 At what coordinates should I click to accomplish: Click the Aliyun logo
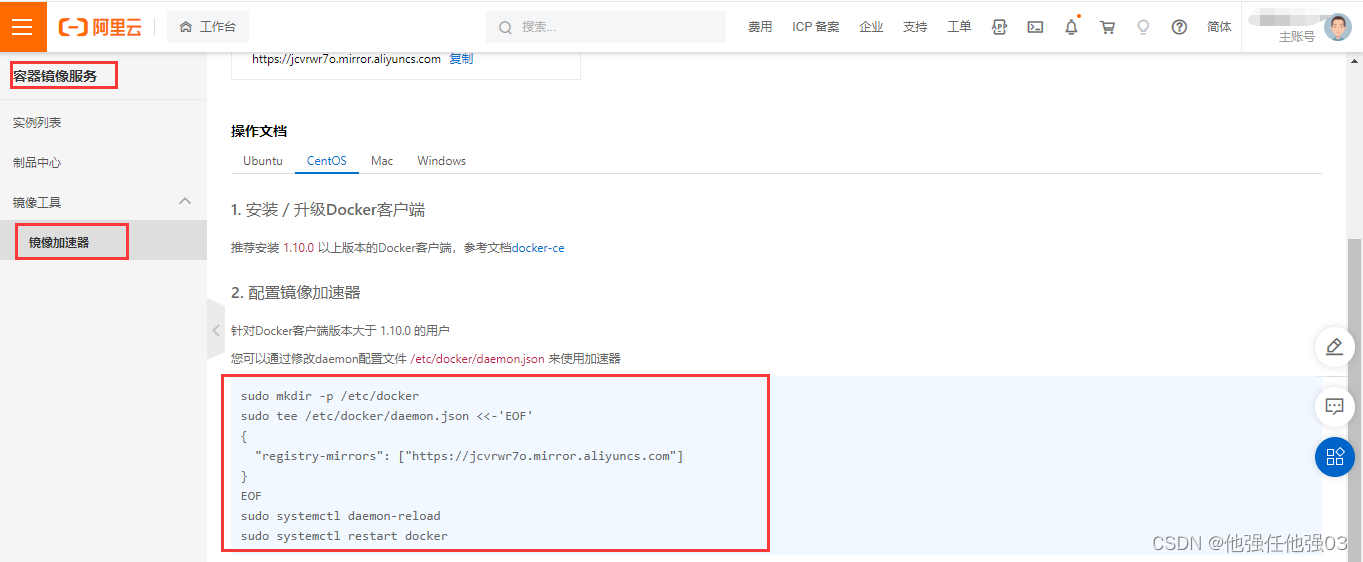(x=100, y=27)
